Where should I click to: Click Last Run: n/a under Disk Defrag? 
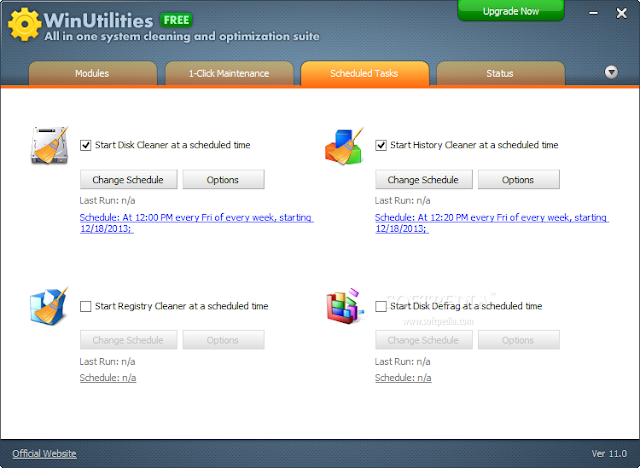pos(402,362)
